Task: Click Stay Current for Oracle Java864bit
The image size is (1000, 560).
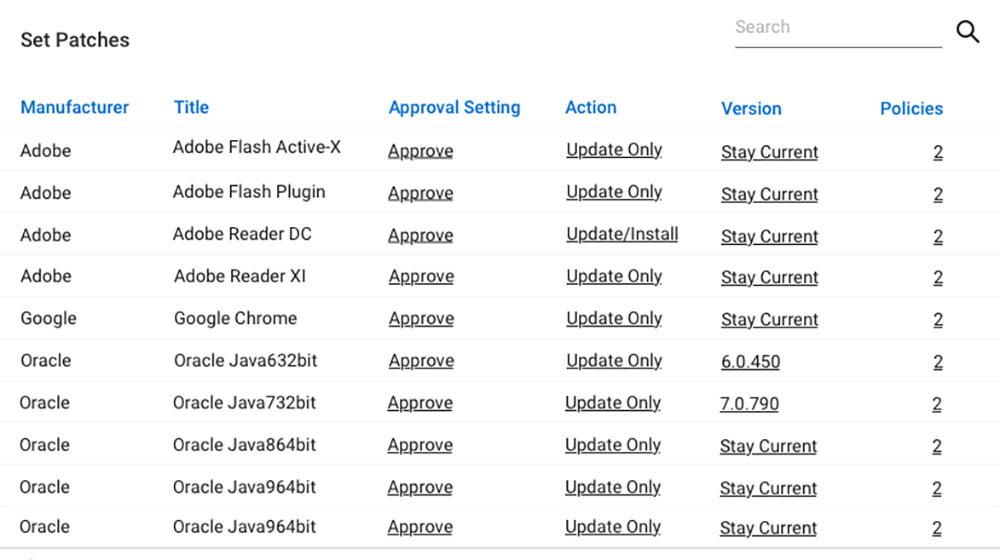Action: click(x=768, y=446)
